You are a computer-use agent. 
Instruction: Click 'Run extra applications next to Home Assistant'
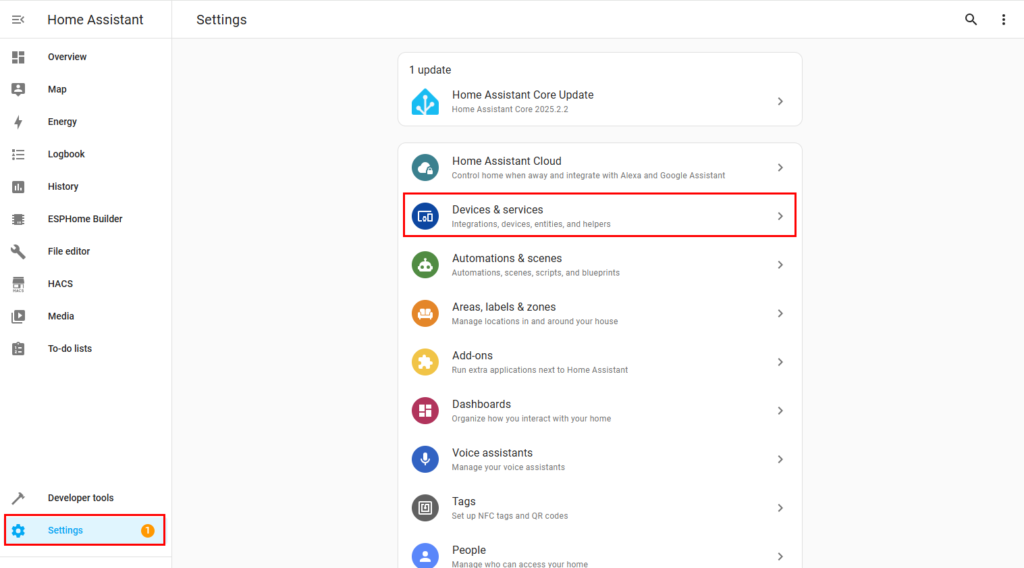click(x=540, y=370)
